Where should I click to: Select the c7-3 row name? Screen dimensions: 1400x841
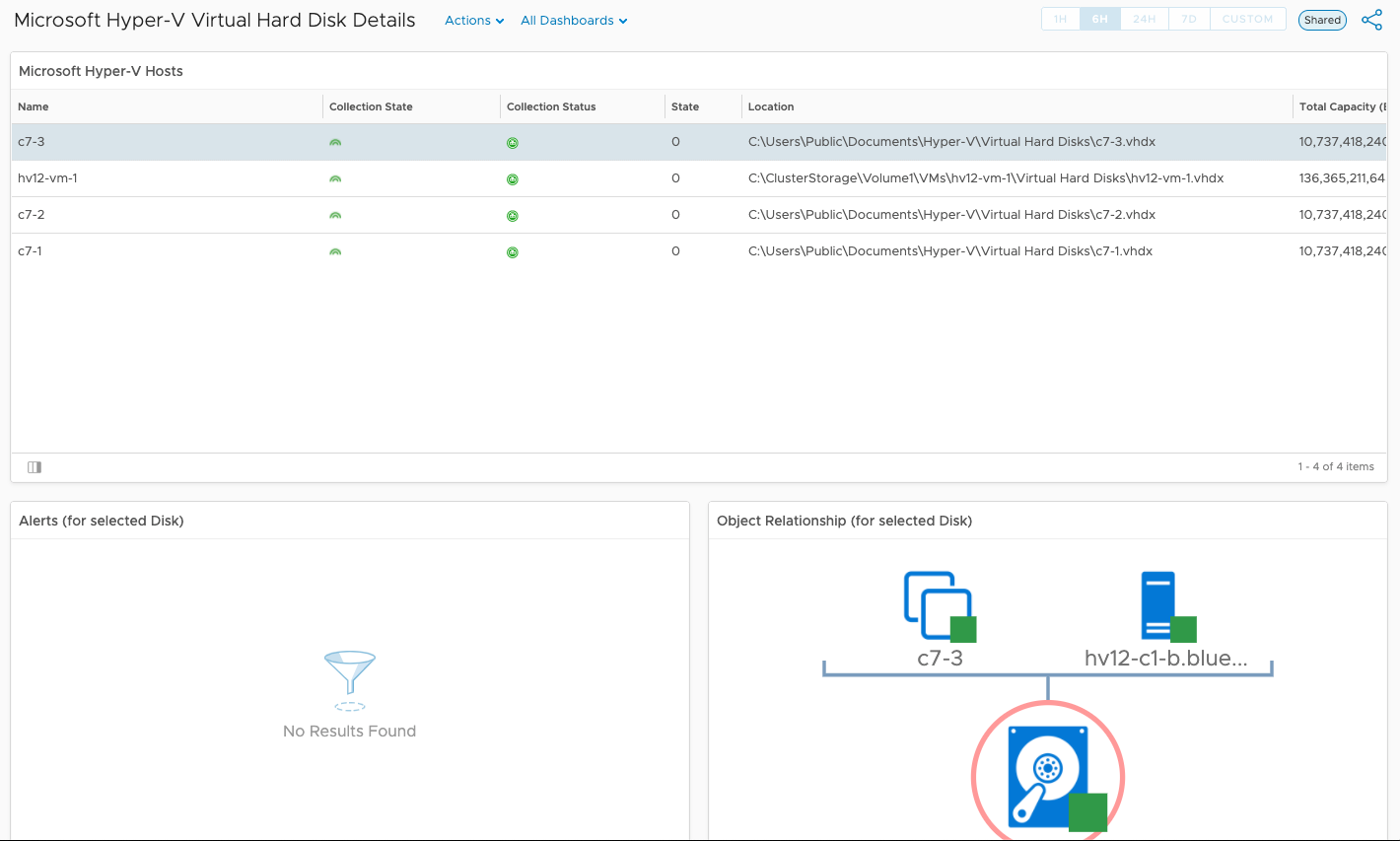click(x=32, y=142)
